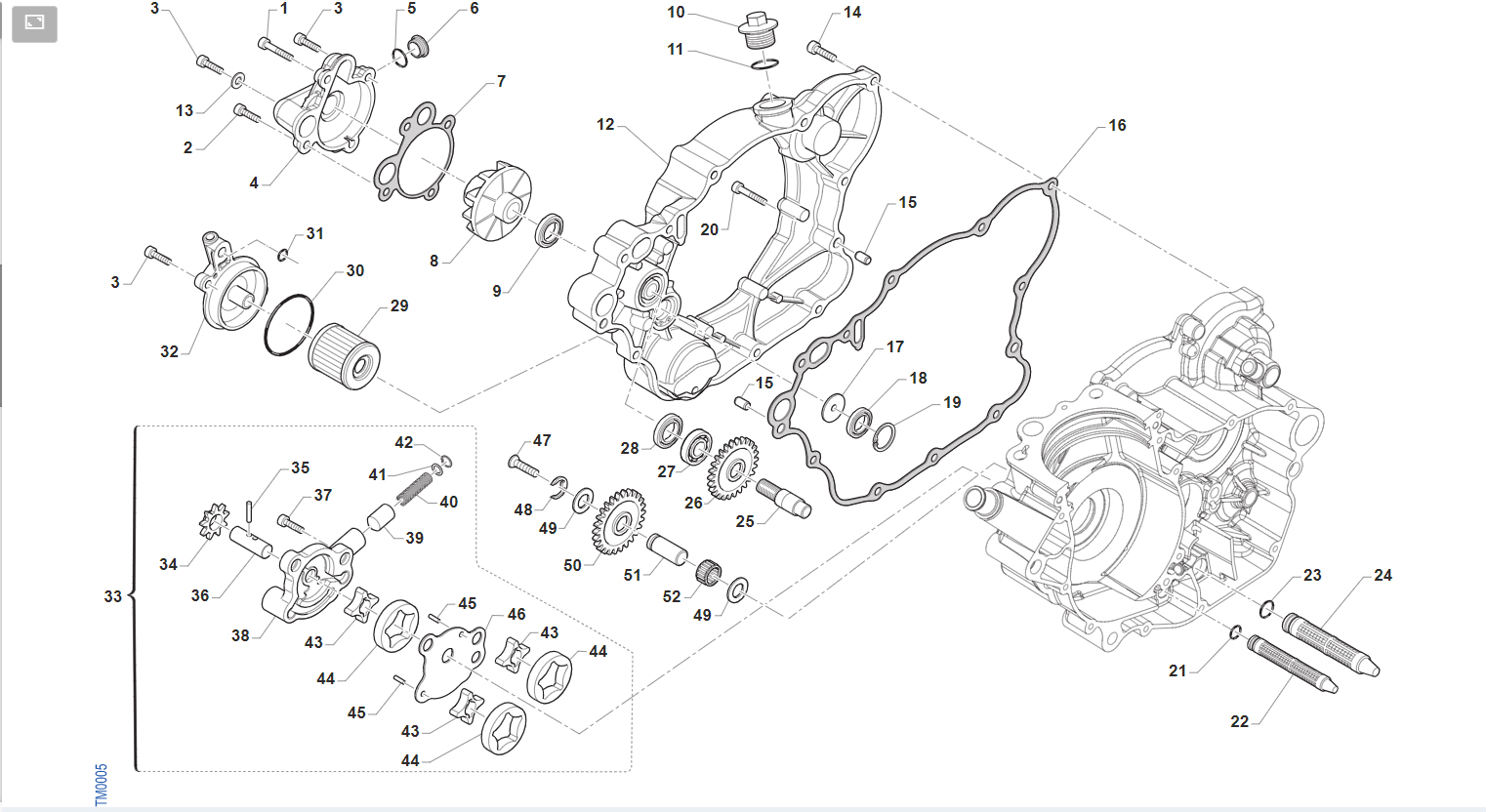Screen dimensions: 1486x812
Task: Click callout 30 O-ring label
Action: (355, 271)
